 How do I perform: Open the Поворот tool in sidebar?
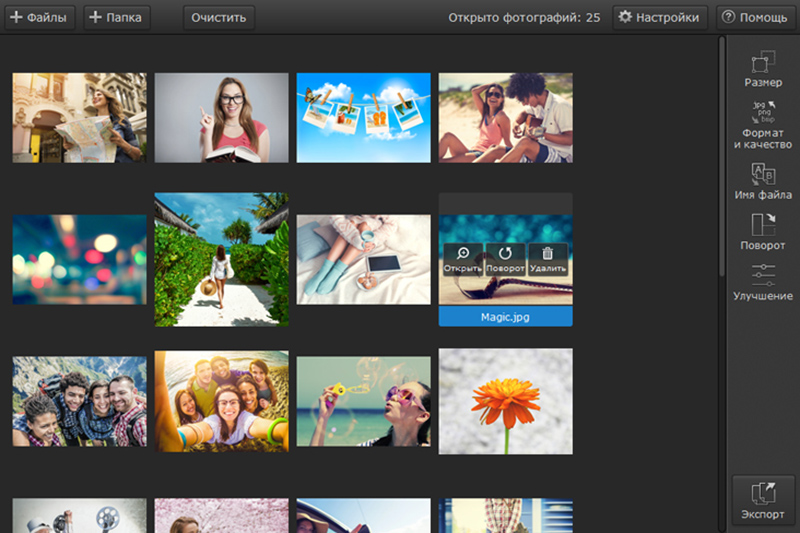point(763,226)
